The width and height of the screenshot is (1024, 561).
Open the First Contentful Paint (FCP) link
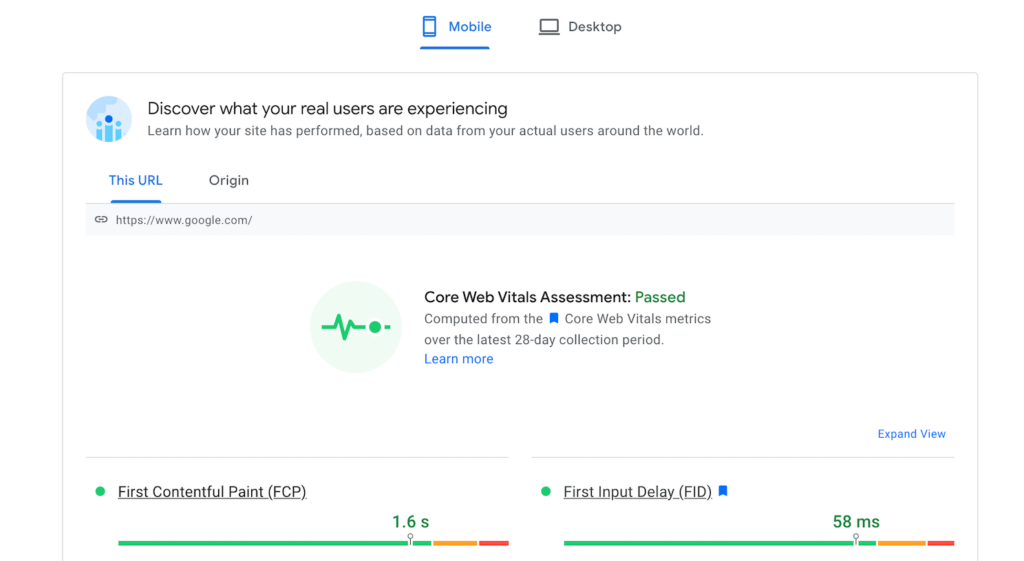click(212, 492)
